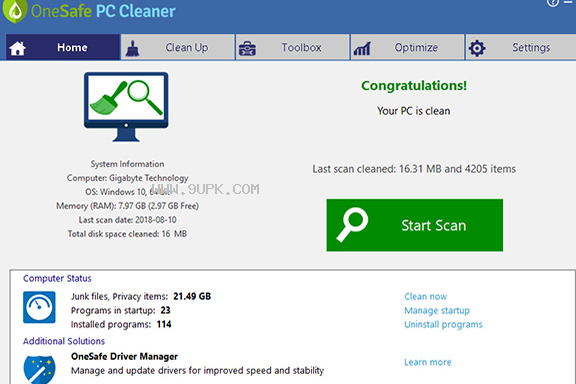Screen dimensions: 576x384
Task: Click the bar chart Optimize icon
Action: click(x=362, y=49)
